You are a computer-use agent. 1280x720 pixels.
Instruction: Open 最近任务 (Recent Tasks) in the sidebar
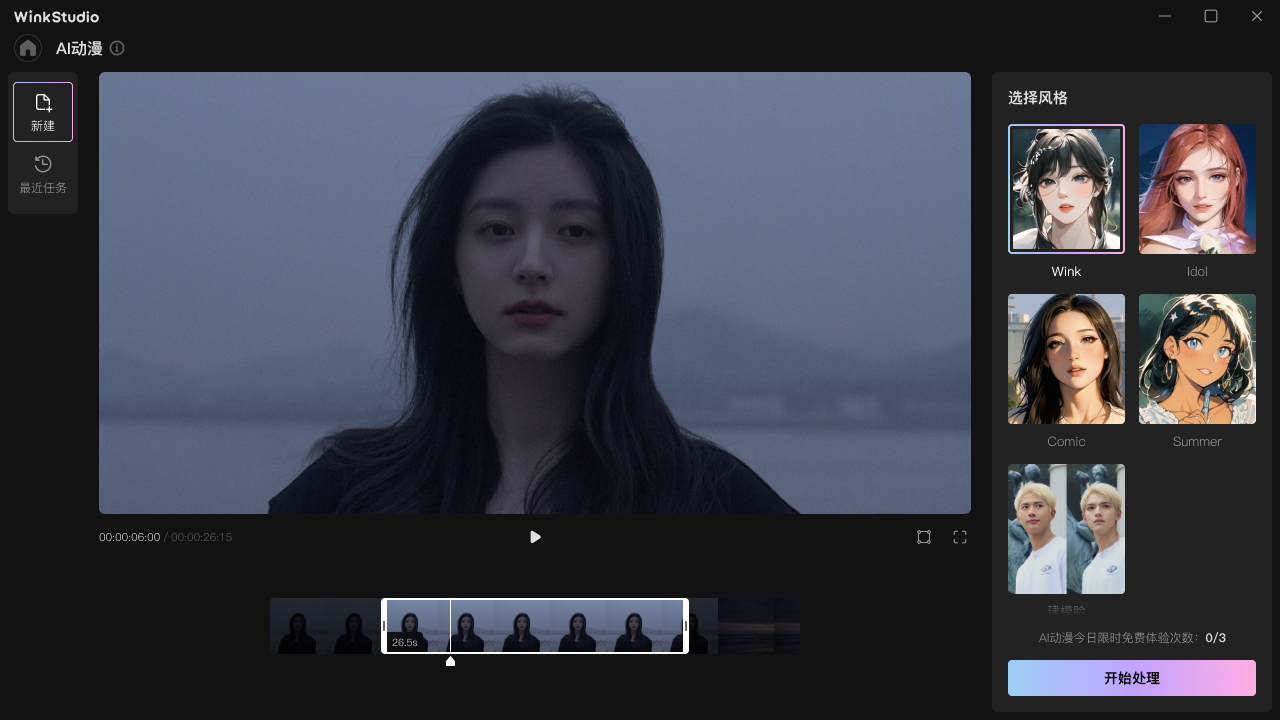point(43,173)
